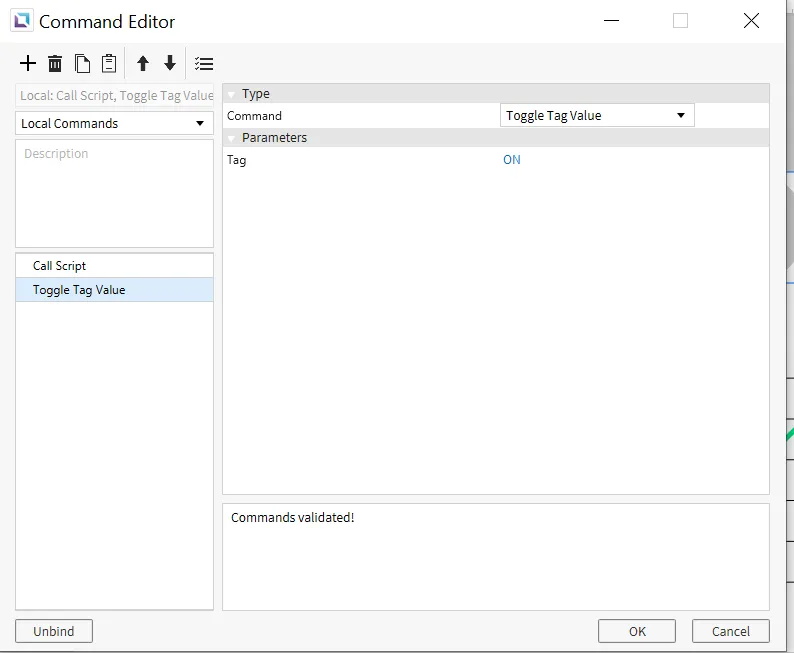This screenshot has height=653, width=794.
Task: Select Call Script in the command list
Action: tap(60, 266)
